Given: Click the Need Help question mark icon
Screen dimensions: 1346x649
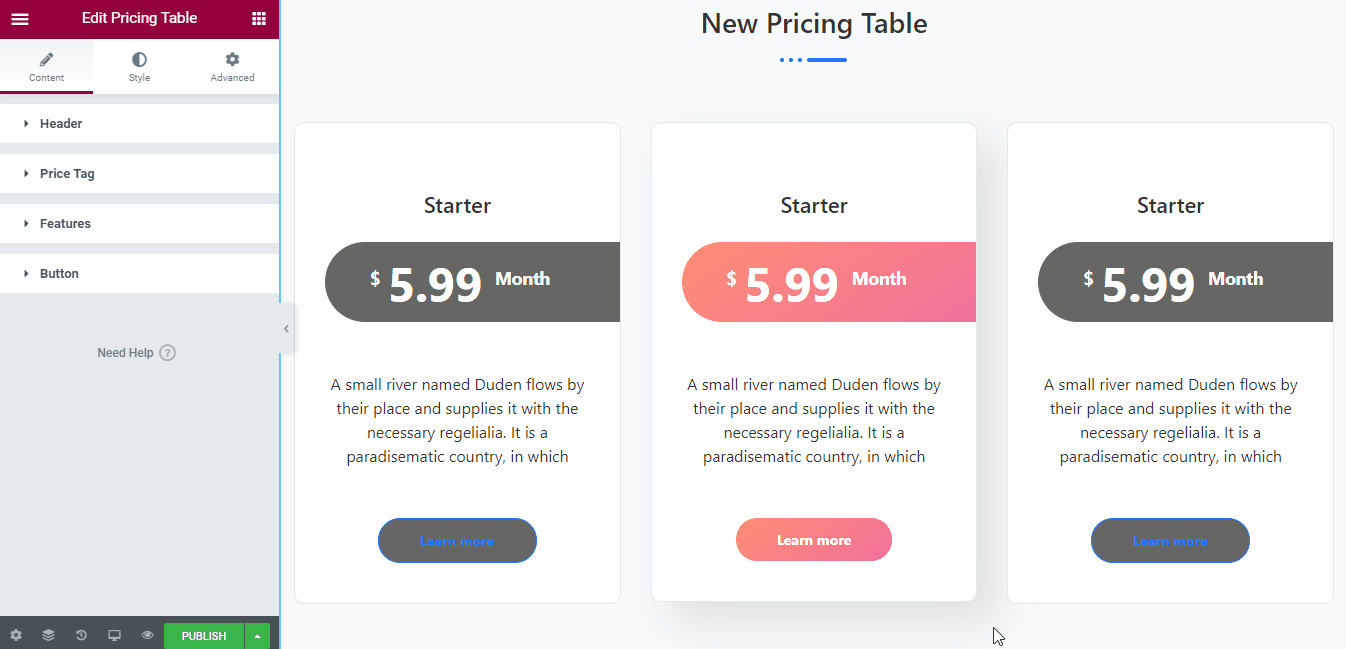Looking at the screenshot, I should click(x=168, y=353).
